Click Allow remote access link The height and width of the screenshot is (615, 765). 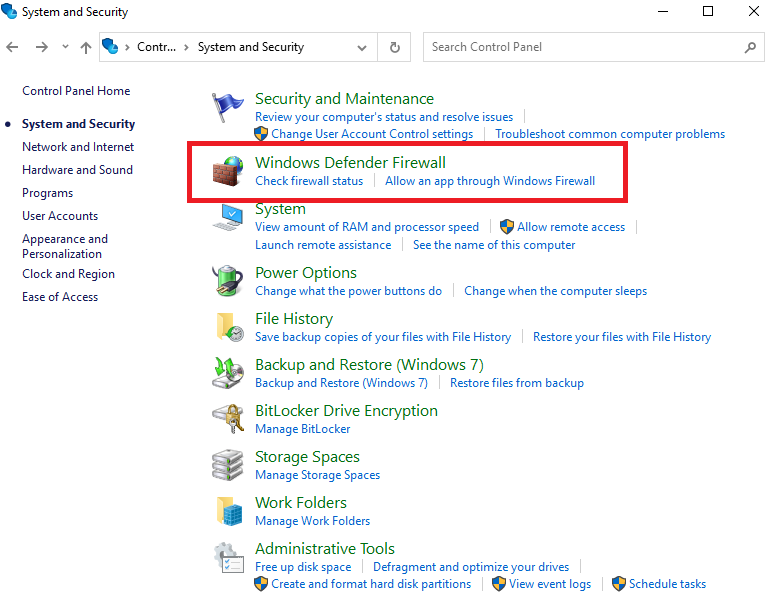click(571, 227)
